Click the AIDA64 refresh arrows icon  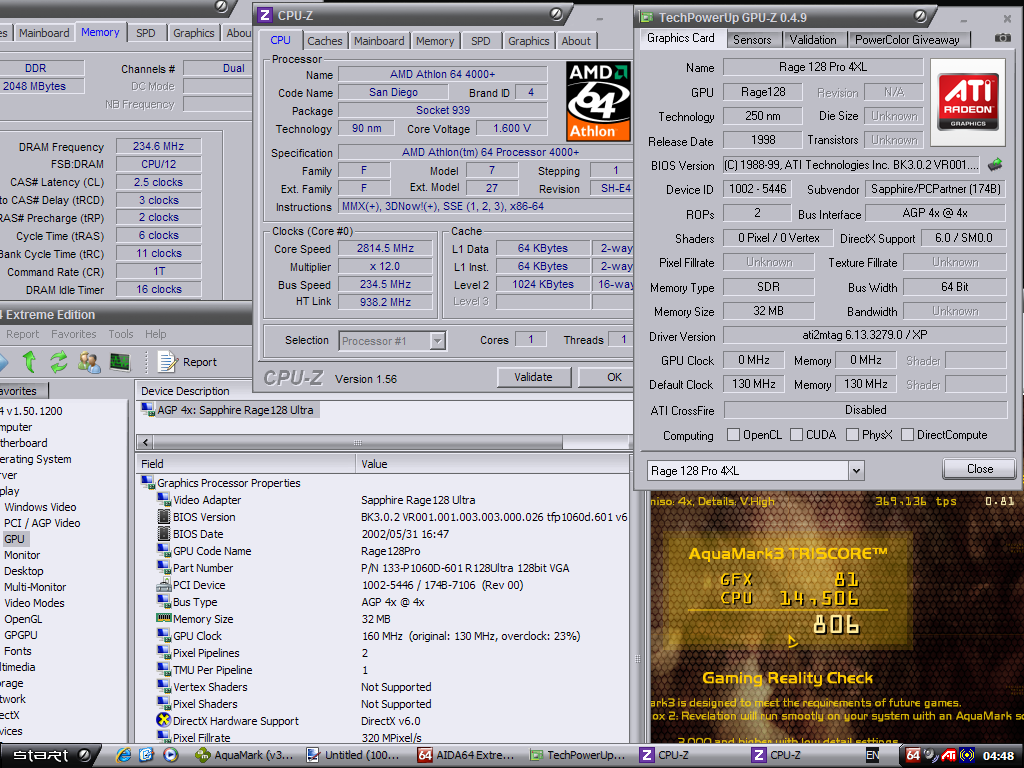point(59,361)
